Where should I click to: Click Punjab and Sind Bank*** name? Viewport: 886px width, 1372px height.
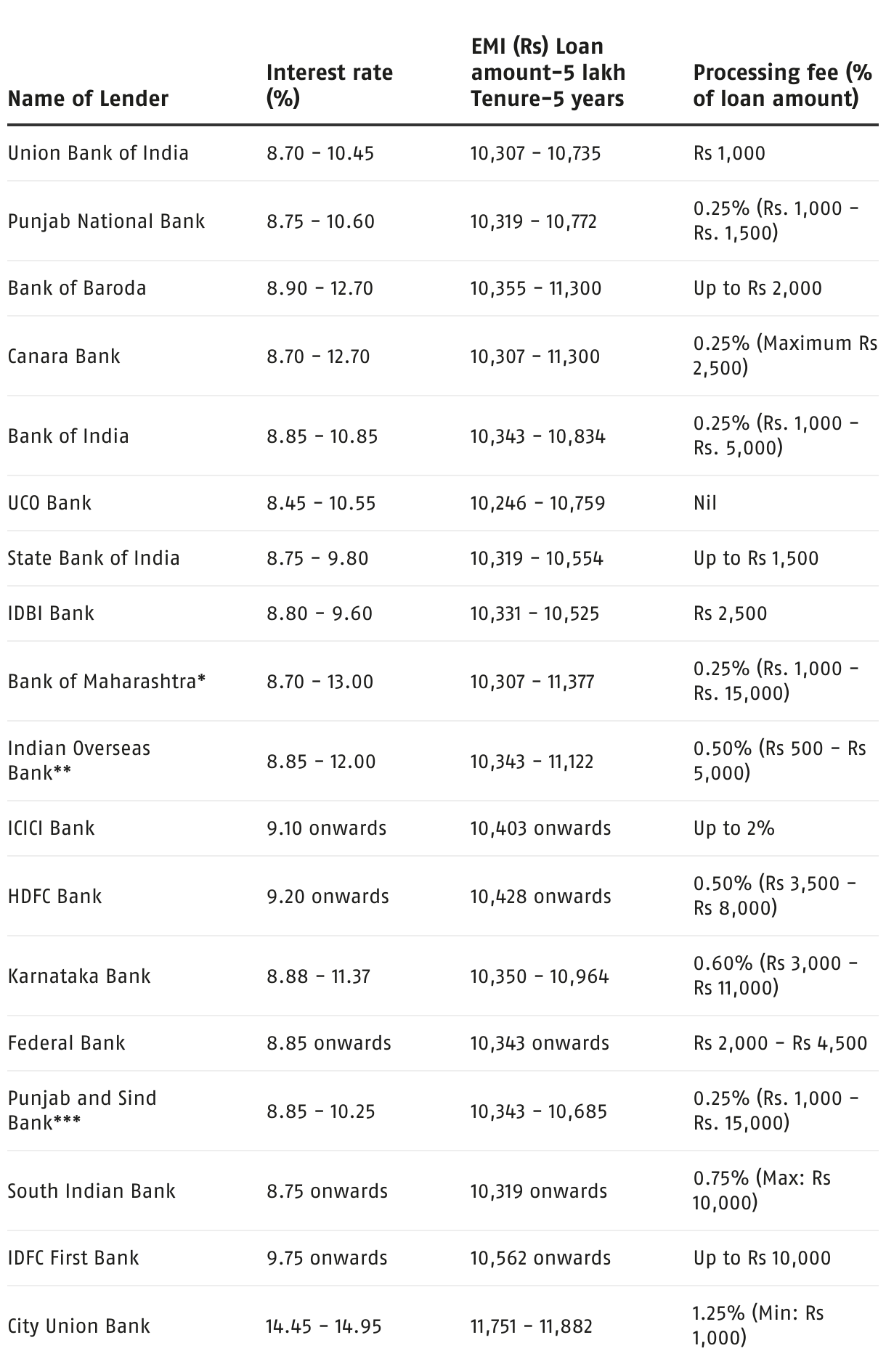coord(82,1111)
